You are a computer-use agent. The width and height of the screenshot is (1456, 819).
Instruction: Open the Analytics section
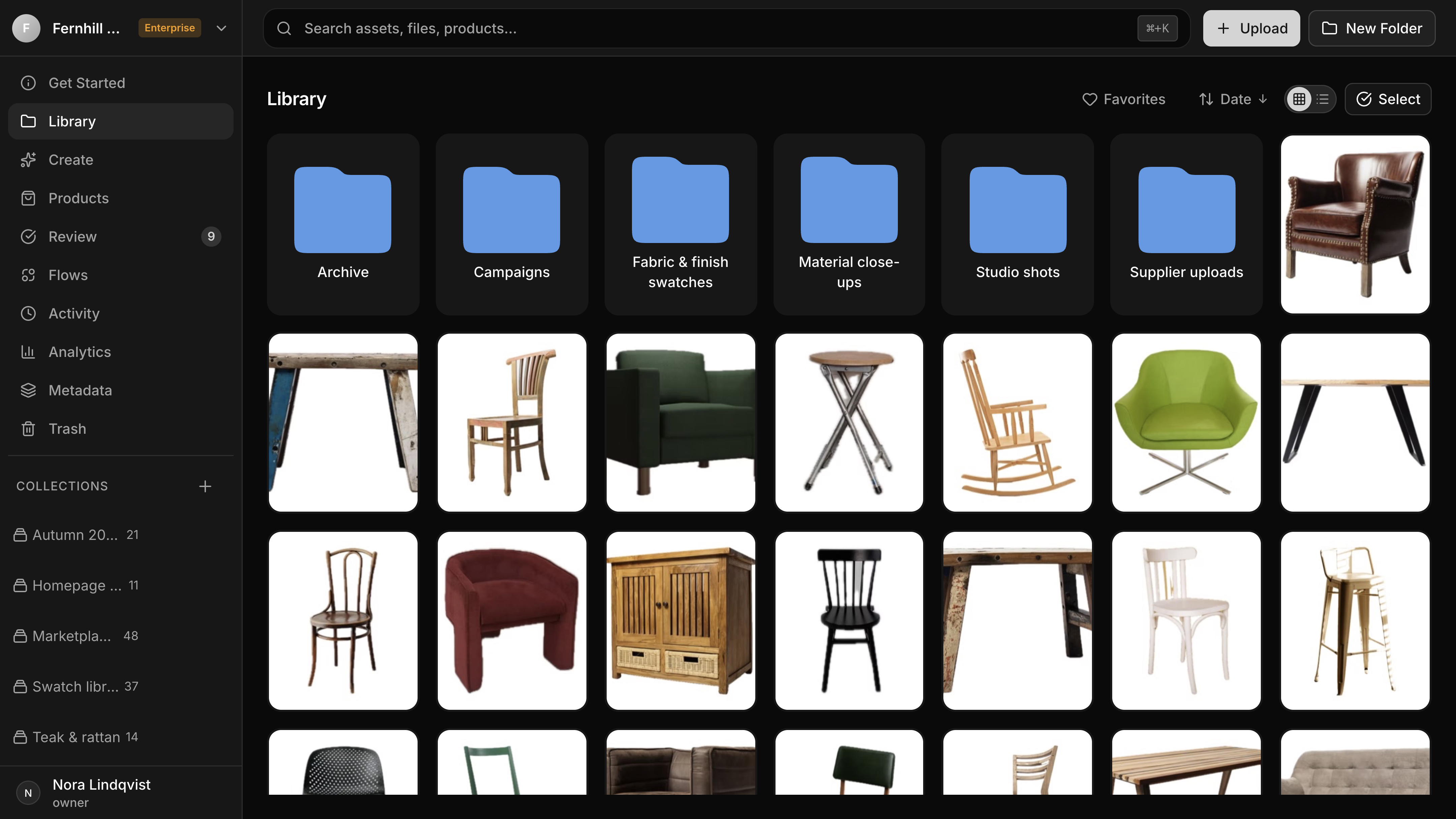point(121,352)
